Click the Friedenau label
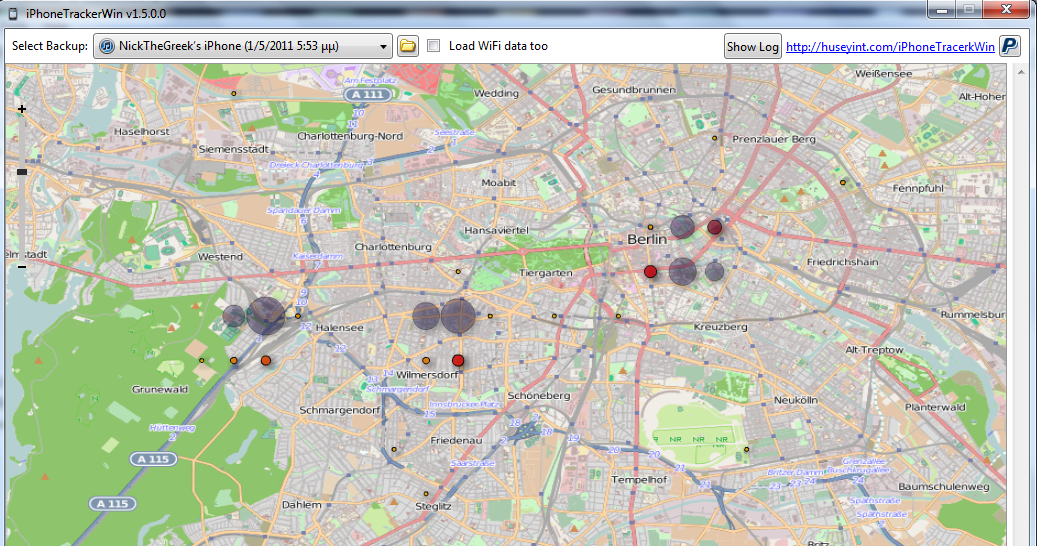This screenshot has width=1037, height=546. pos(456,440)
